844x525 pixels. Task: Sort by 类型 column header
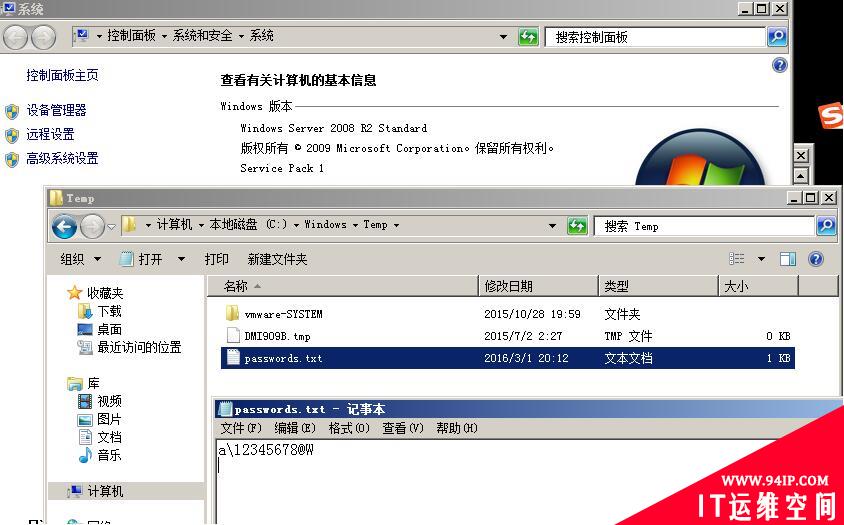658,286
